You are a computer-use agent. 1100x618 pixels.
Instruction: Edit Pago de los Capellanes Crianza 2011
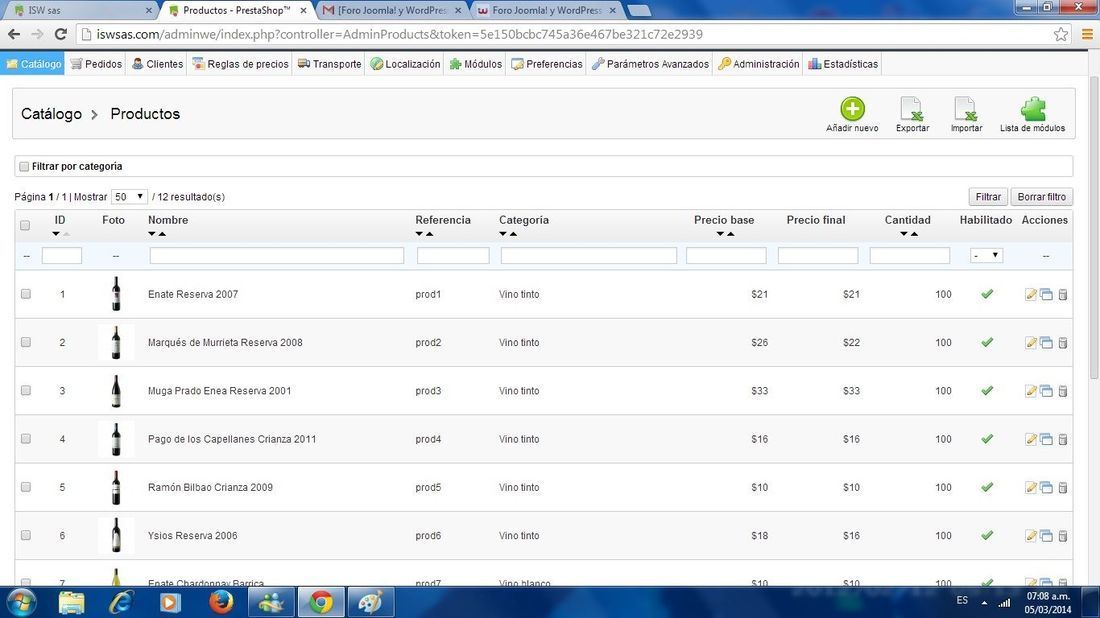point(1031,439)
